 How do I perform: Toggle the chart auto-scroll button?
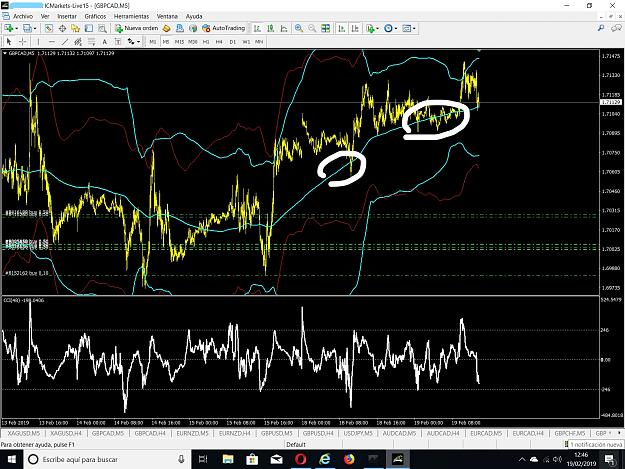coord(342,28)
